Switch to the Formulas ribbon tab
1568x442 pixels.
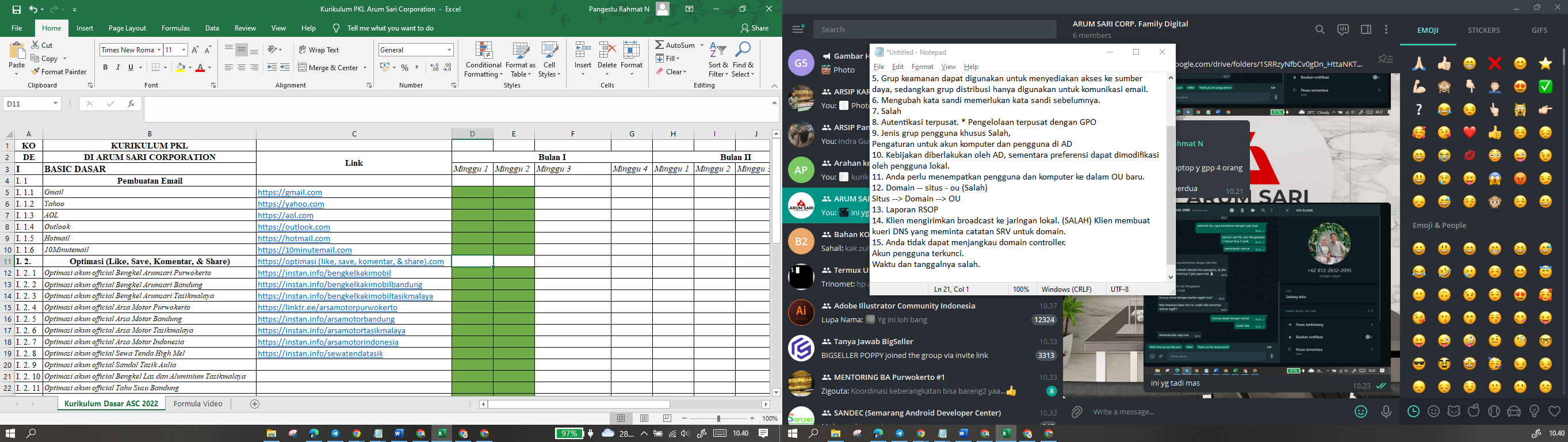175,28
